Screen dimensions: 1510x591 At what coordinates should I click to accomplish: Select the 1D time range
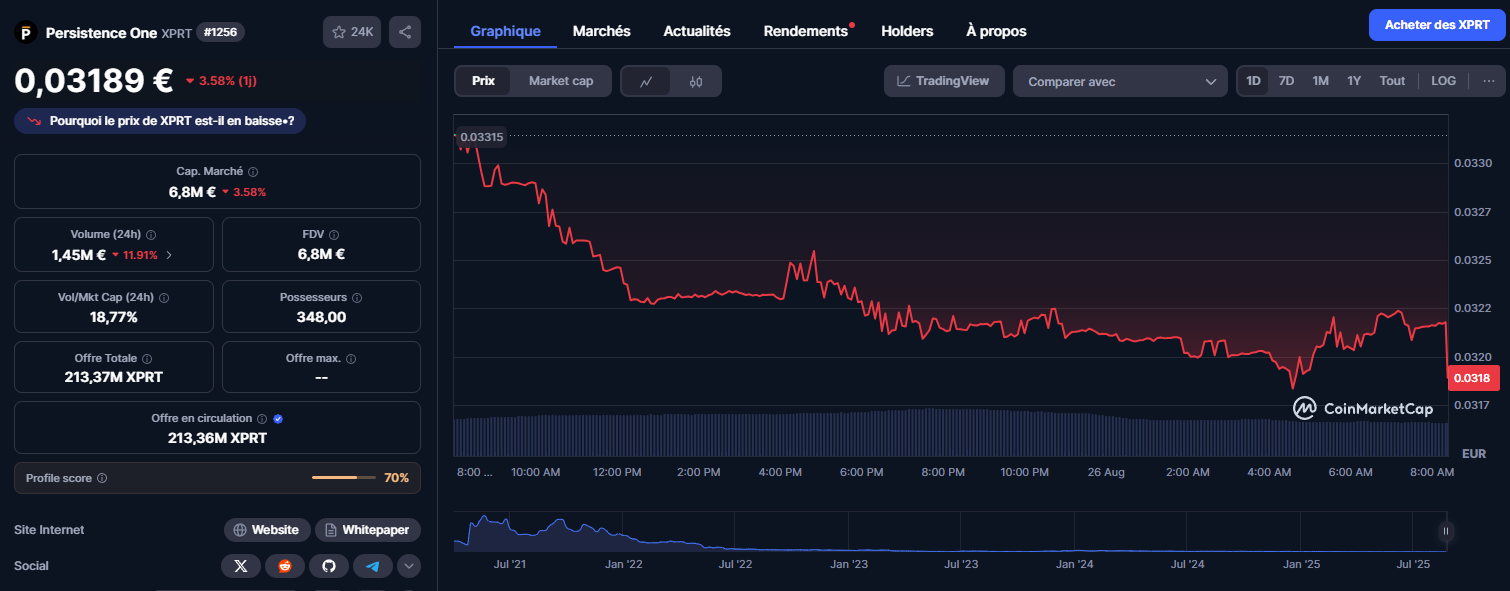point(1253,81)
